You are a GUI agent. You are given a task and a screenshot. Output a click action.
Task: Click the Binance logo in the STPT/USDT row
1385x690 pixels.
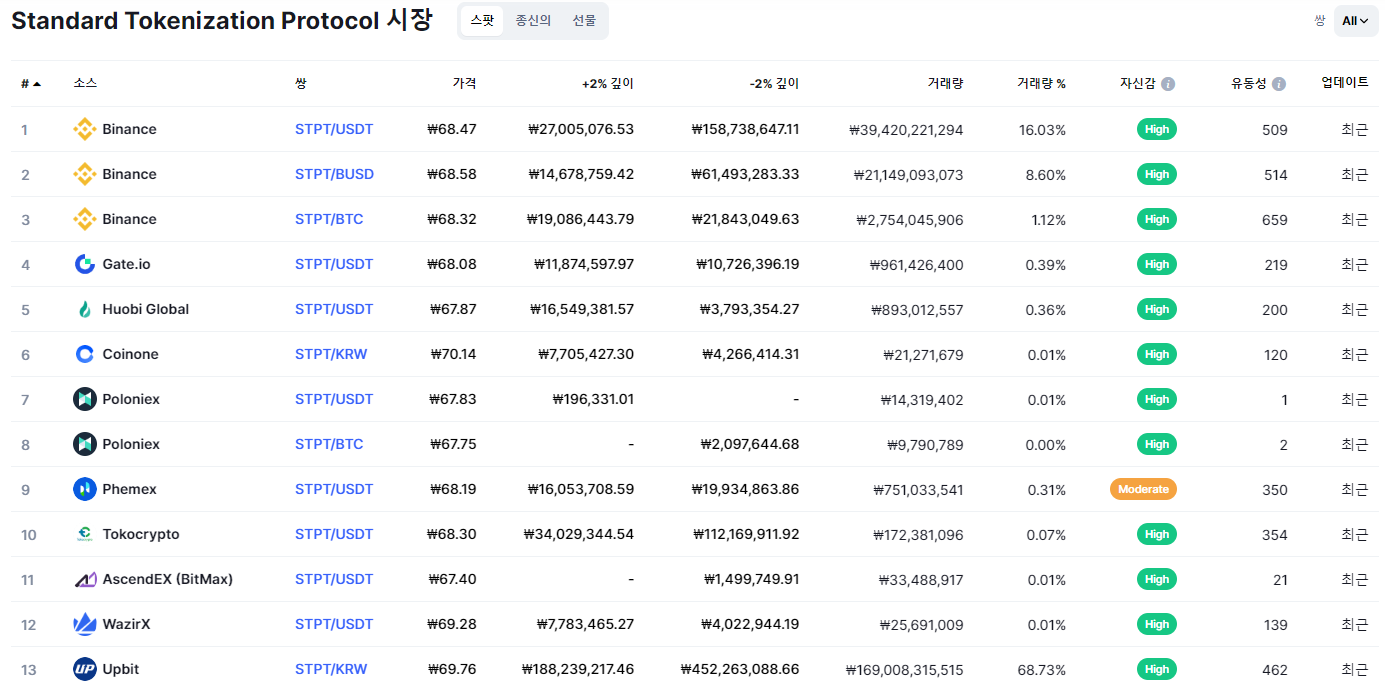pos(85,129)
